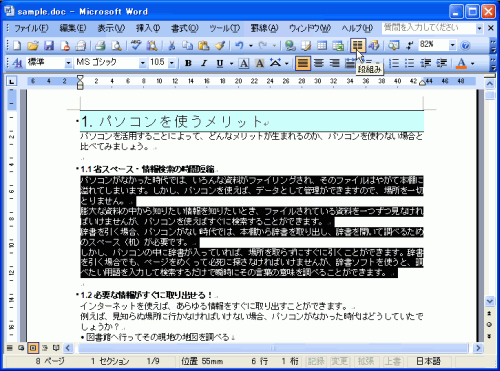Open the 書式(O) menu
The width and height of the screenshot is (500, 371).
tap(185, 28)
